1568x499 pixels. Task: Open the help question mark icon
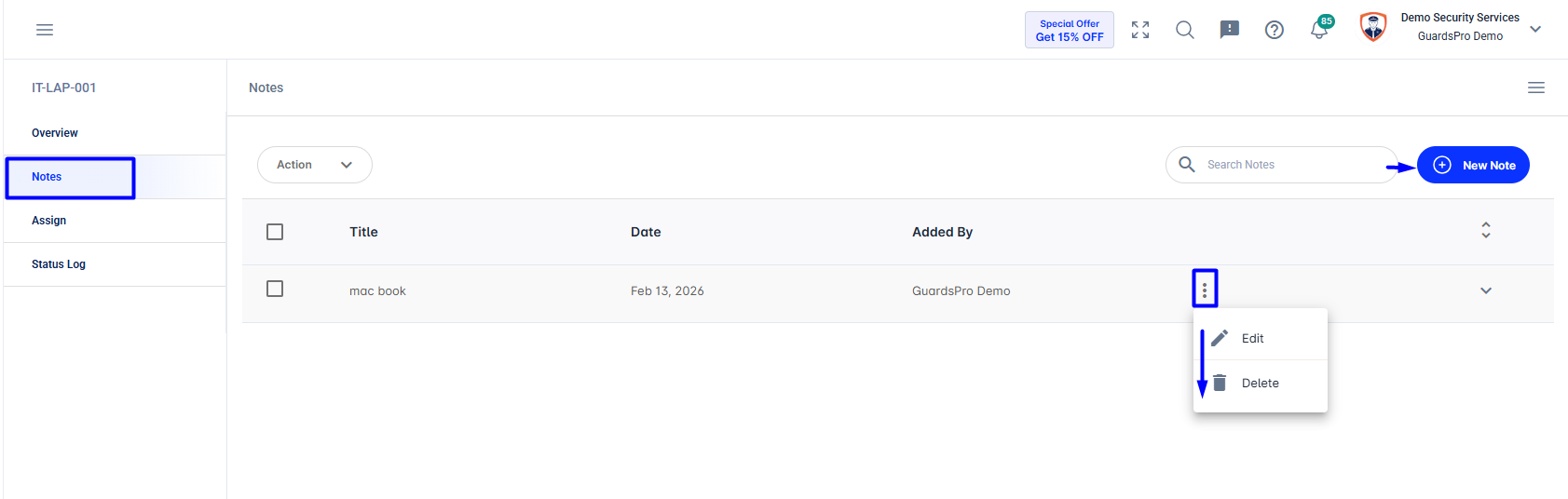(1275, 30)
